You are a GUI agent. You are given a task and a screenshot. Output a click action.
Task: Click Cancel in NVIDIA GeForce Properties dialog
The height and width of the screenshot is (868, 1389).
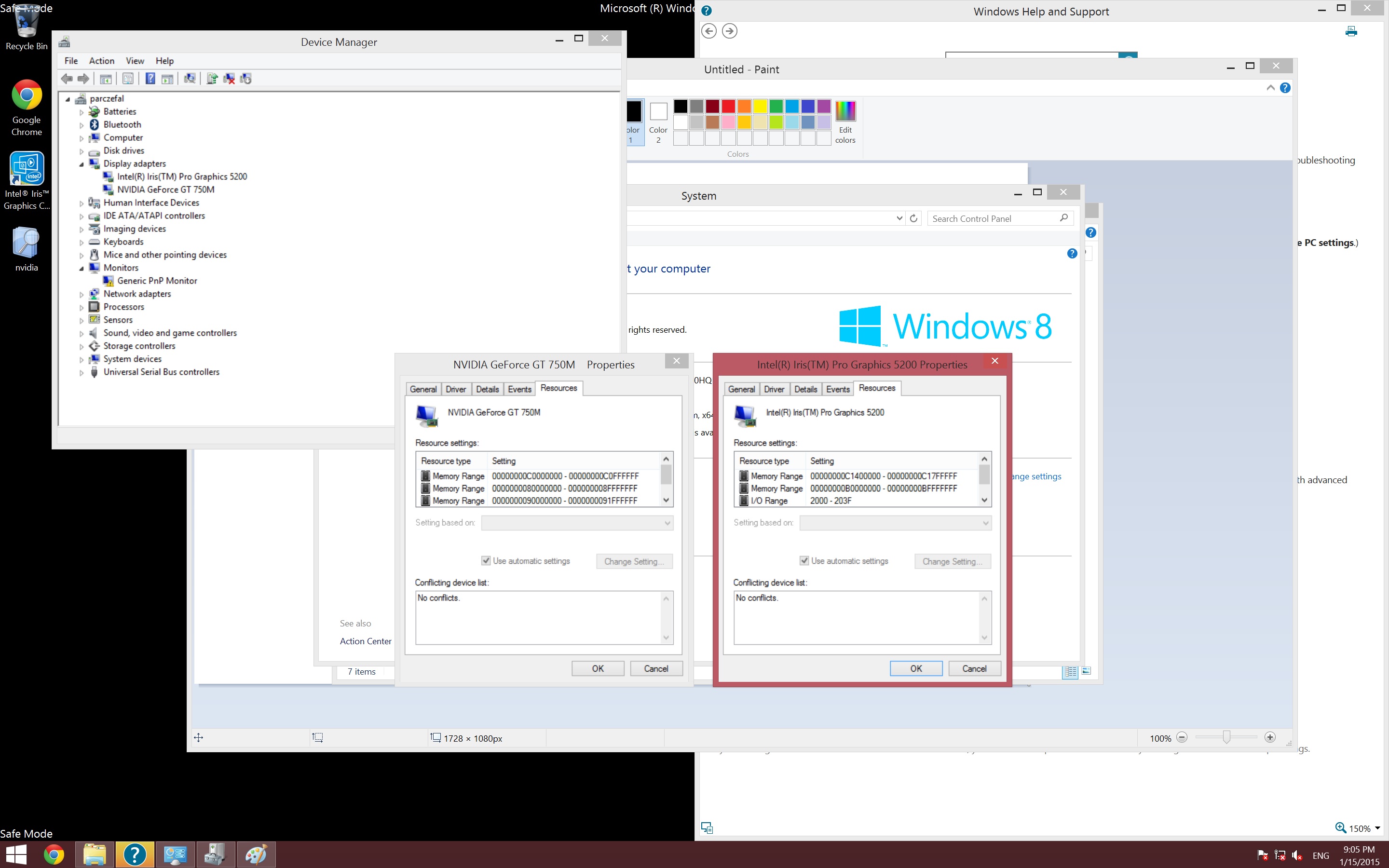click(656, 668)
